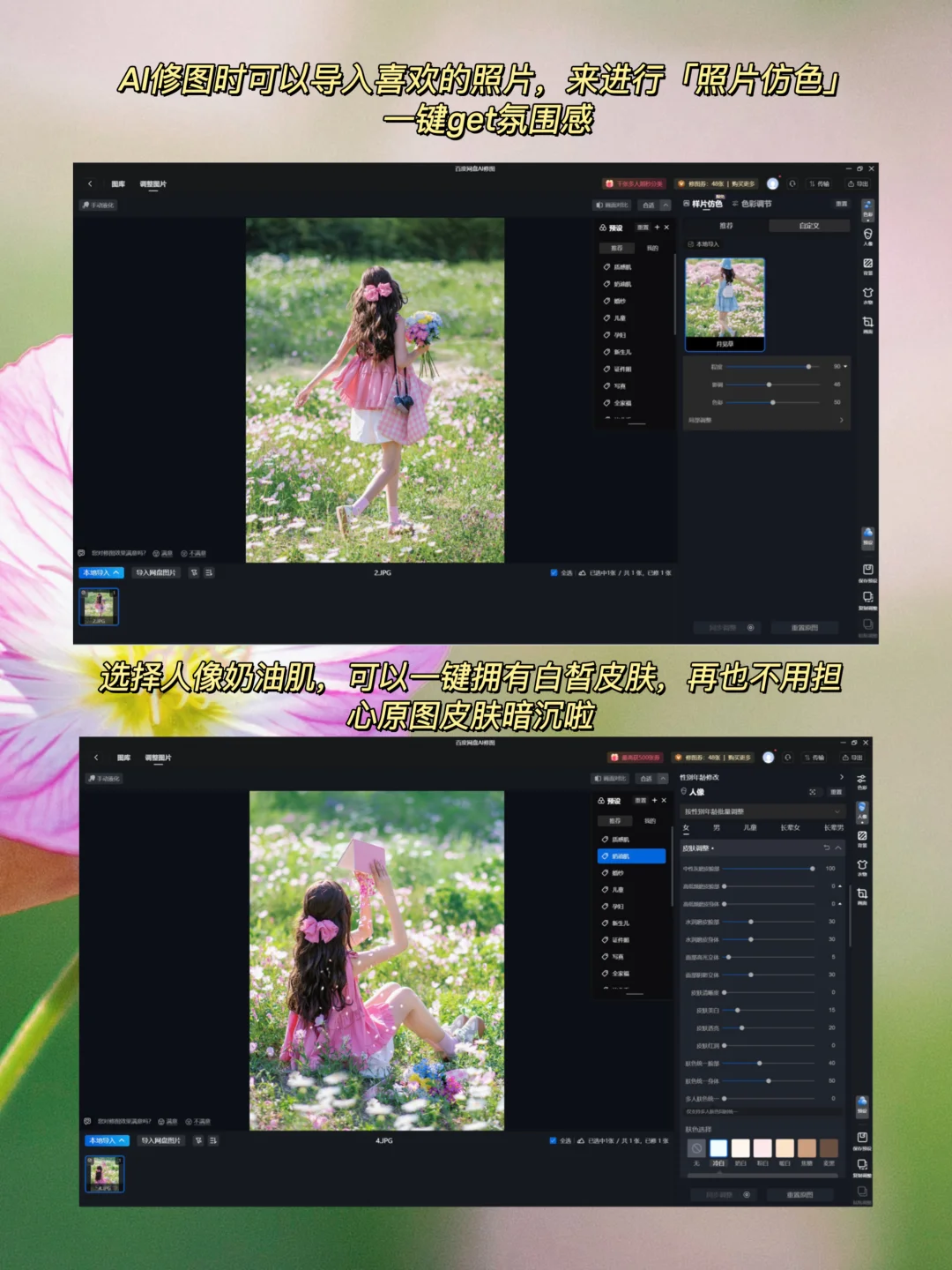Image resolution: width=952 pixels, height=1270 pixels.
Task: Click 传输 transfer button in top window
Action: click(x=820, y=183)
